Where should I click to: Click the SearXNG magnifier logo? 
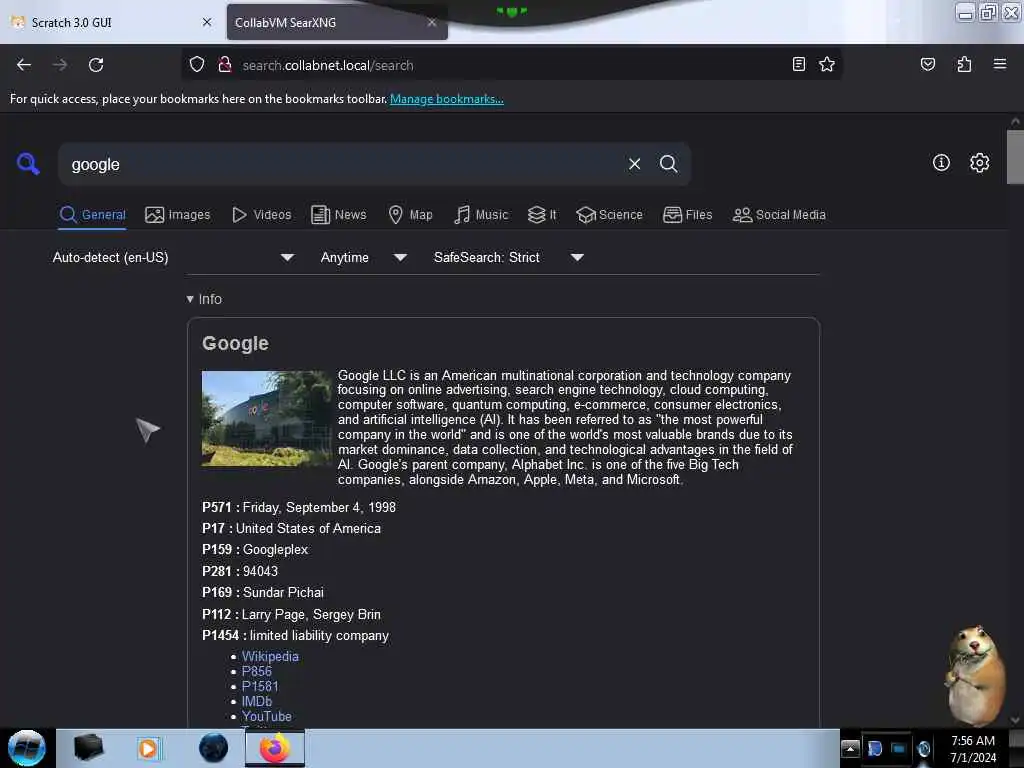[28, 163]
